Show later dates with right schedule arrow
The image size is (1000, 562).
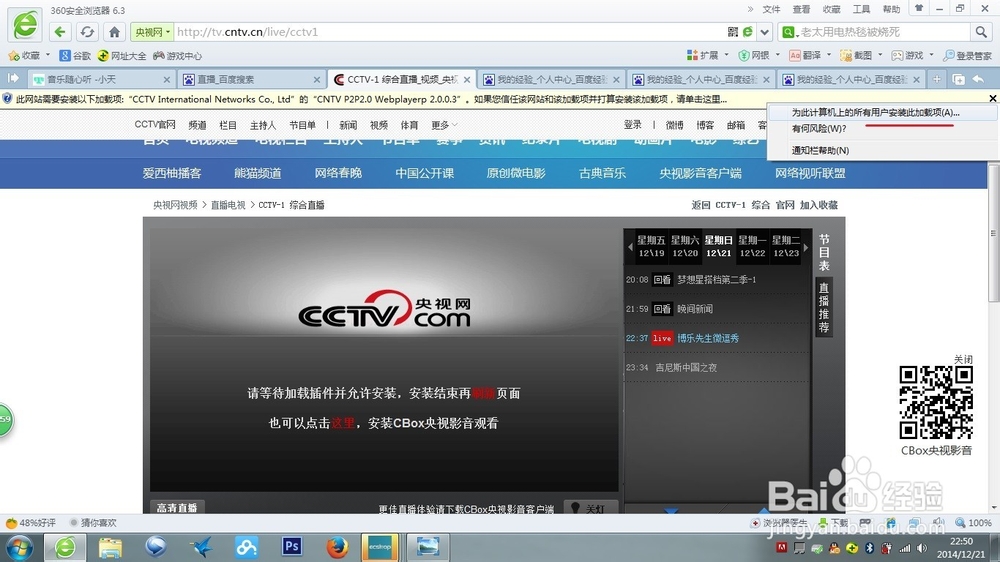click(805, 247)
